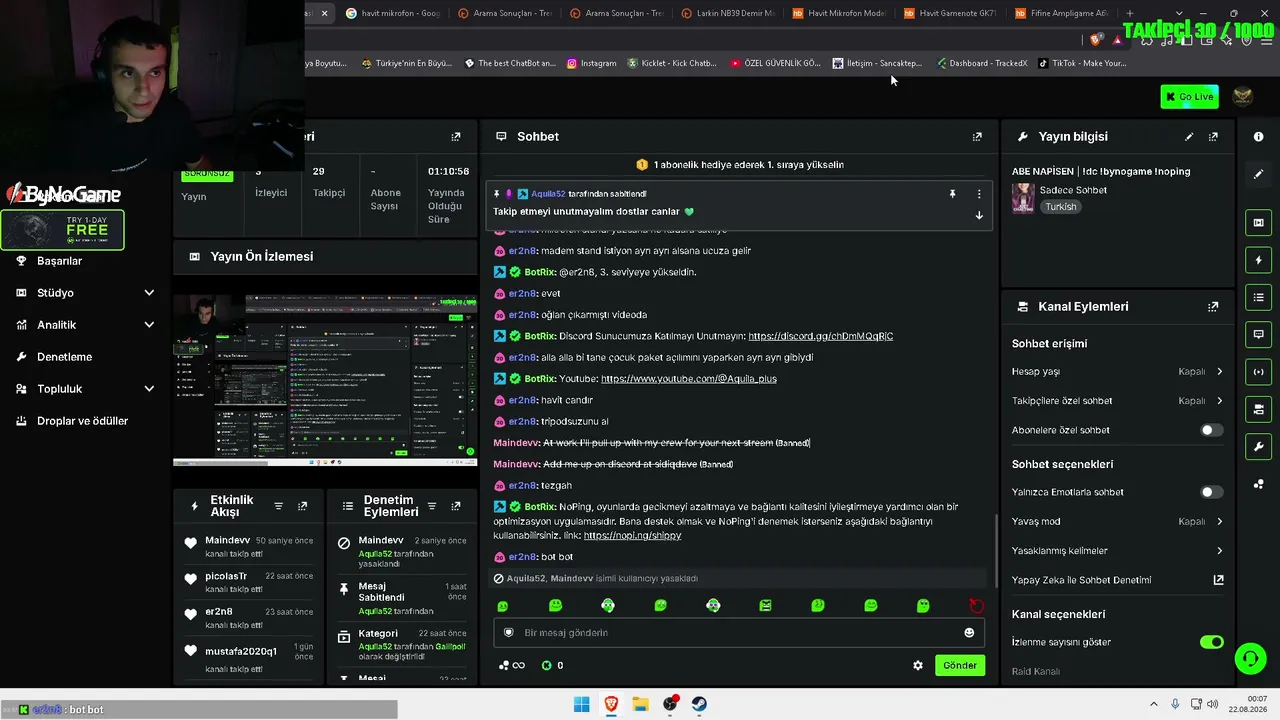Edit stream info with the pencil icon

(x=1189, y=137)
